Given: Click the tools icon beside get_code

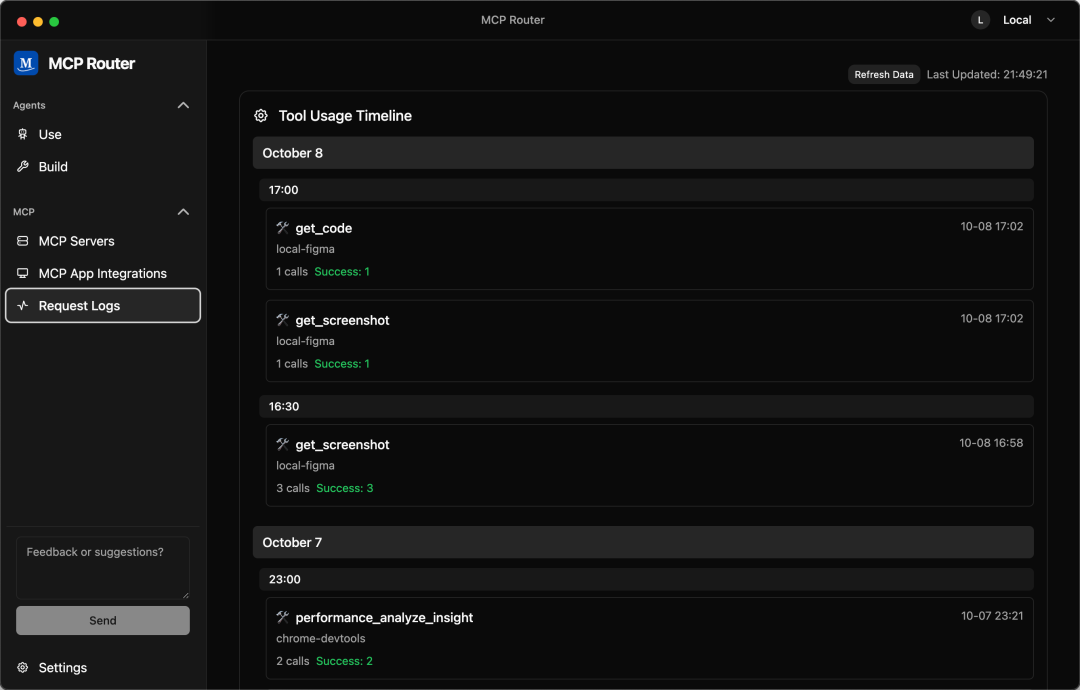Looking at the screenshot, I should click(282, 228).
